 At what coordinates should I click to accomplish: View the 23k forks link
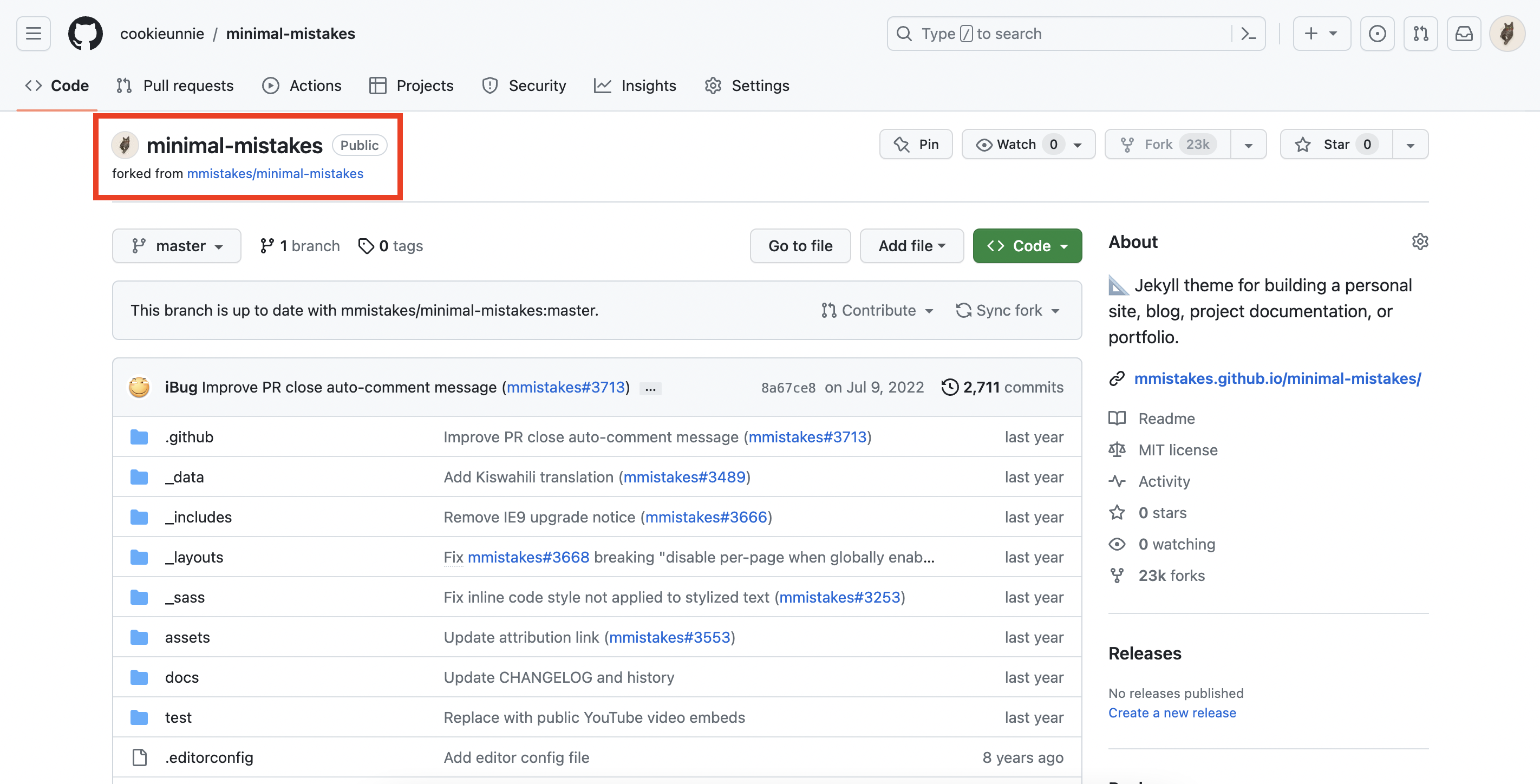click(1157, 576)
